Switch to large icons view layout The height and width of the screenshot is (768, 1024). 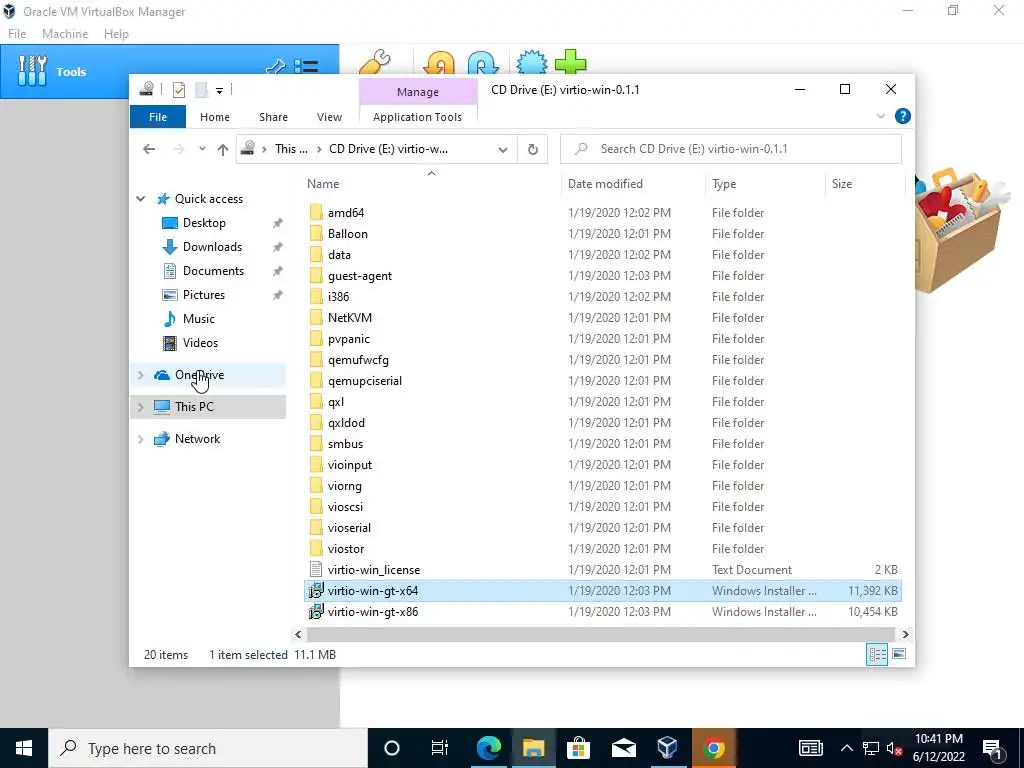coord(899,654)
